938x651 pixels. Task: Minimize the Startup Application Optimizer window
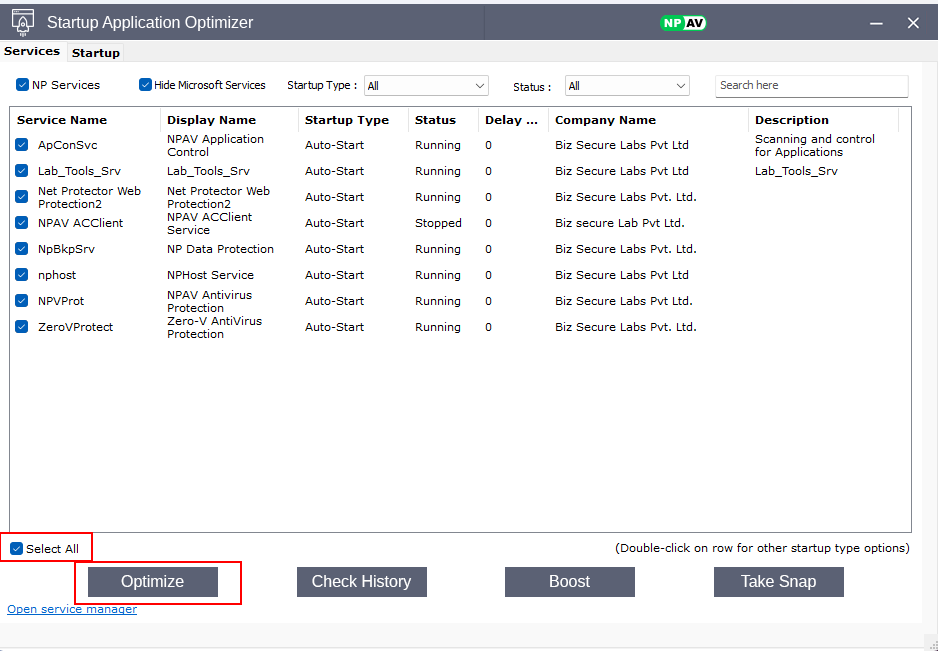tap(875, 22)
